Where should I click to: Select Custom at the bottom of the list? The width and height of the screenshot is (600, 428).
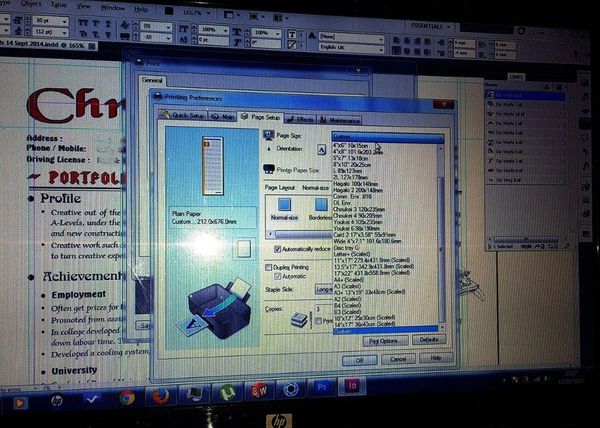click(x=385, y=331)
